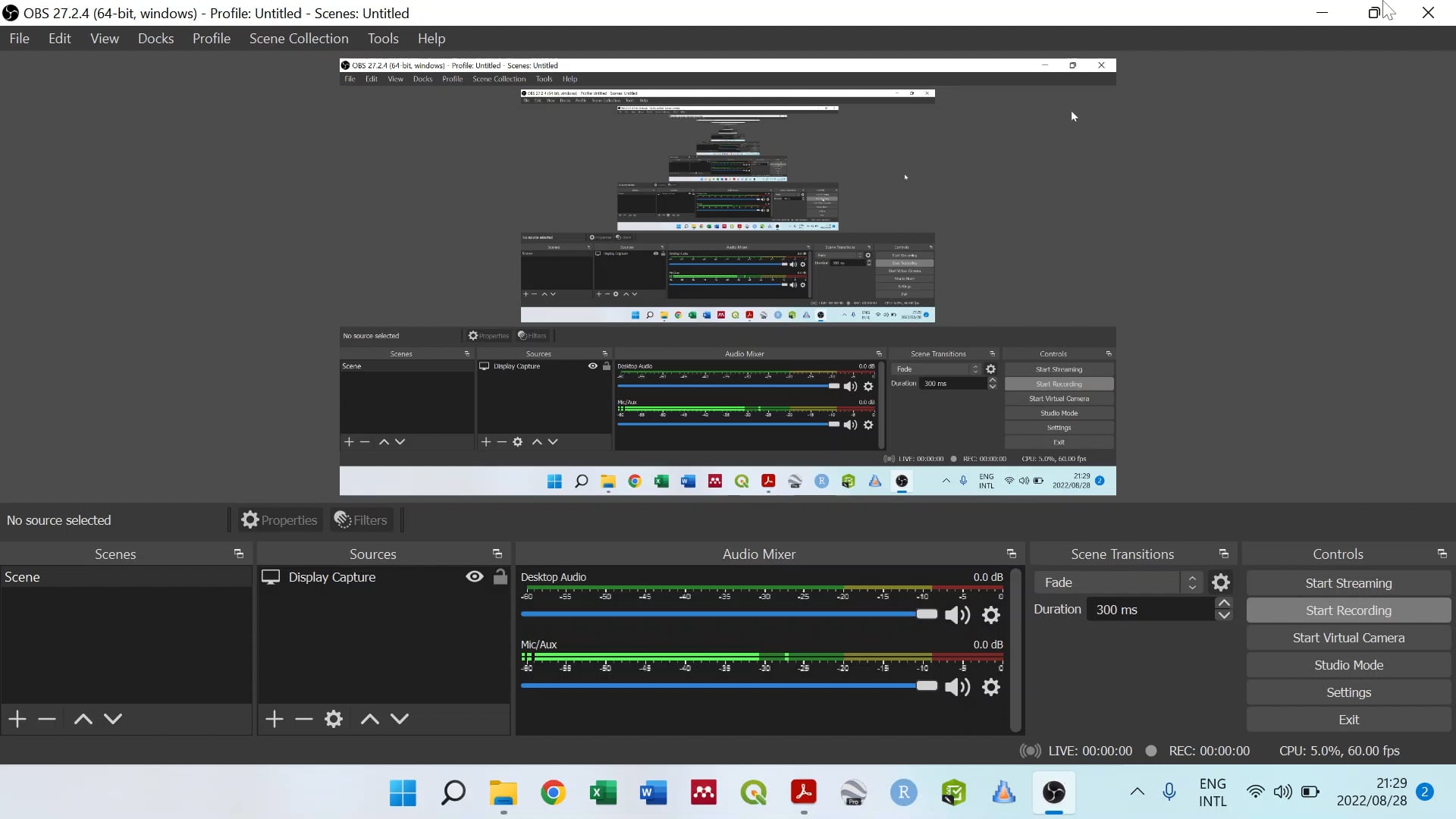Add a new scene with plus icon
Image resolution: width=1456 pixels, height=819 pixels.
(x=17, y=719)
